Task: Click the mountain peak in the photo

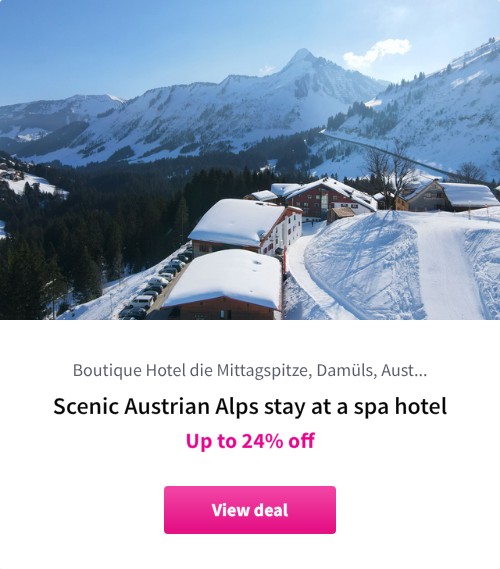Action: pos(302,57)
